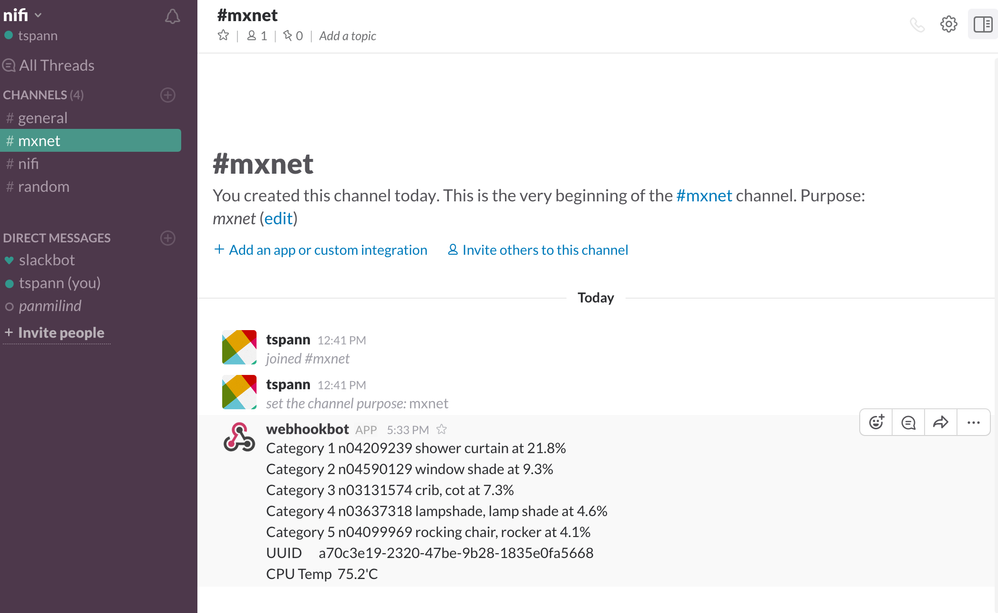The height and width of the screenshot is (613, 998).
Task: Star webhookbot's message
Action: [440, 428]
